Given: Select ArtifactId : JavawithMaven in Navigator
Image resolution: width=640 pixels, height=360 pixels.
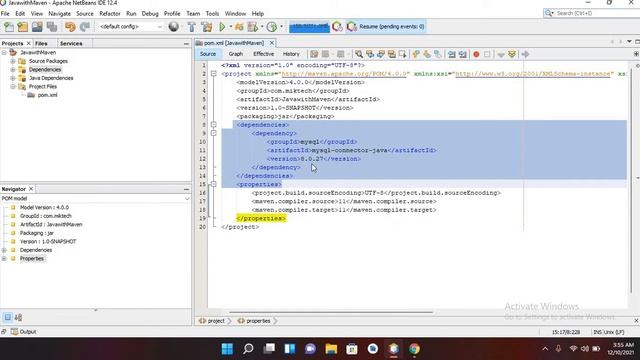Looking at the screenshot, I should click(x=51, y=224).
